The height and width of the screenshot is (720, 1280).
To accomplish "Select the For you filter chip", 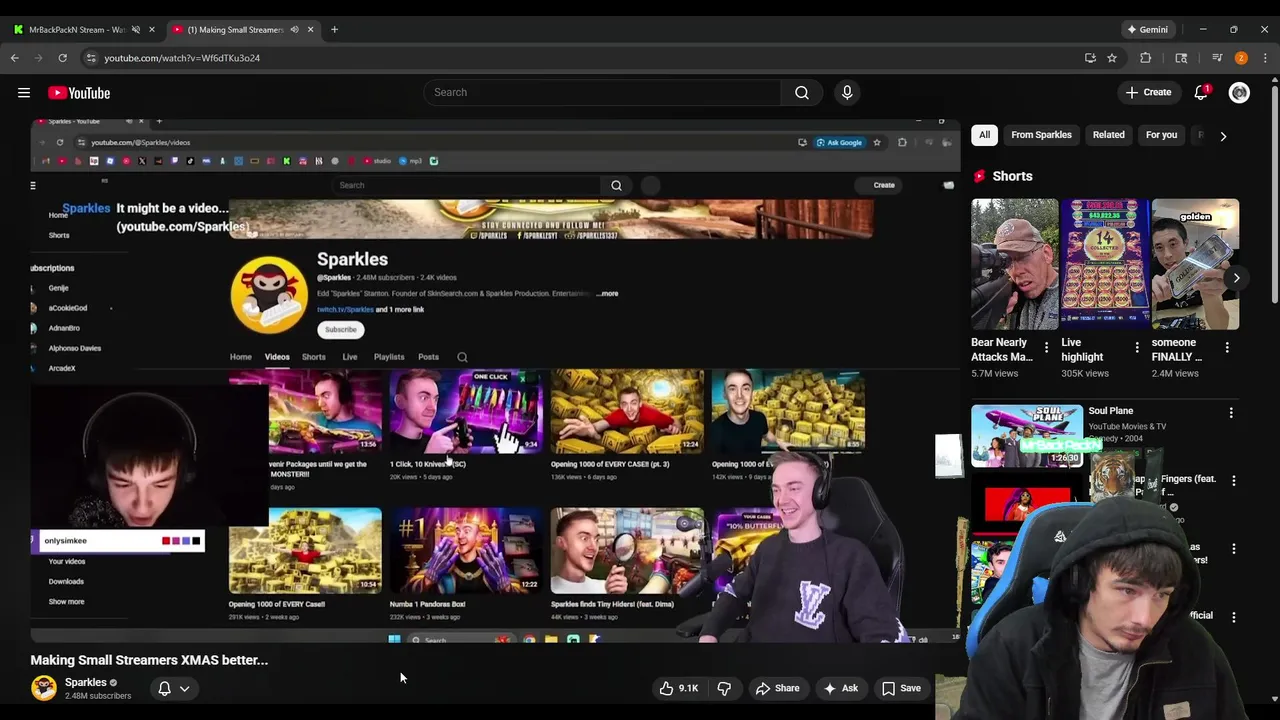I will [x=1161, y=135].
